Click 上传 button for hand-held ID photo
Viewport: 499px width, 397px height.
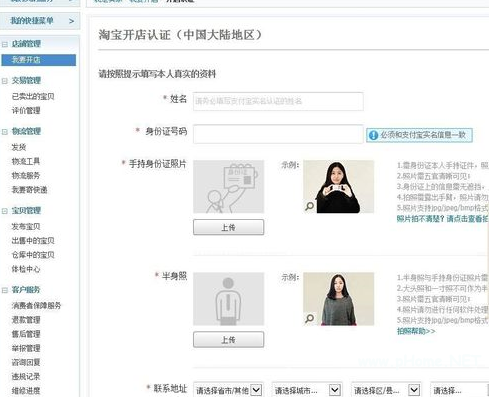[x=229, y=227]
